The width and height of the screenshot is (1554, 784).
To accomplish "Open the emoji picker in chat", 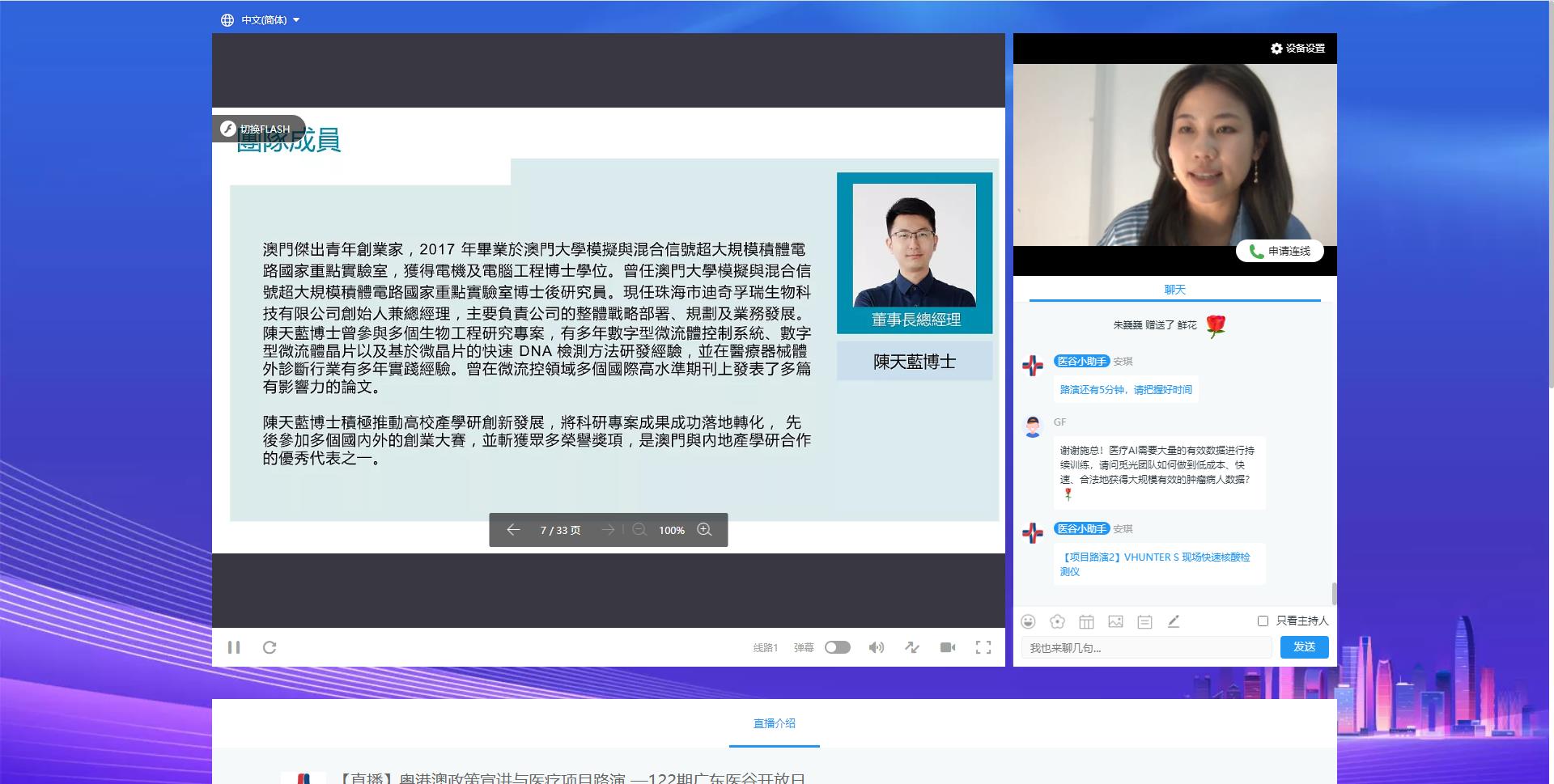I will [x=1028, y=621].
